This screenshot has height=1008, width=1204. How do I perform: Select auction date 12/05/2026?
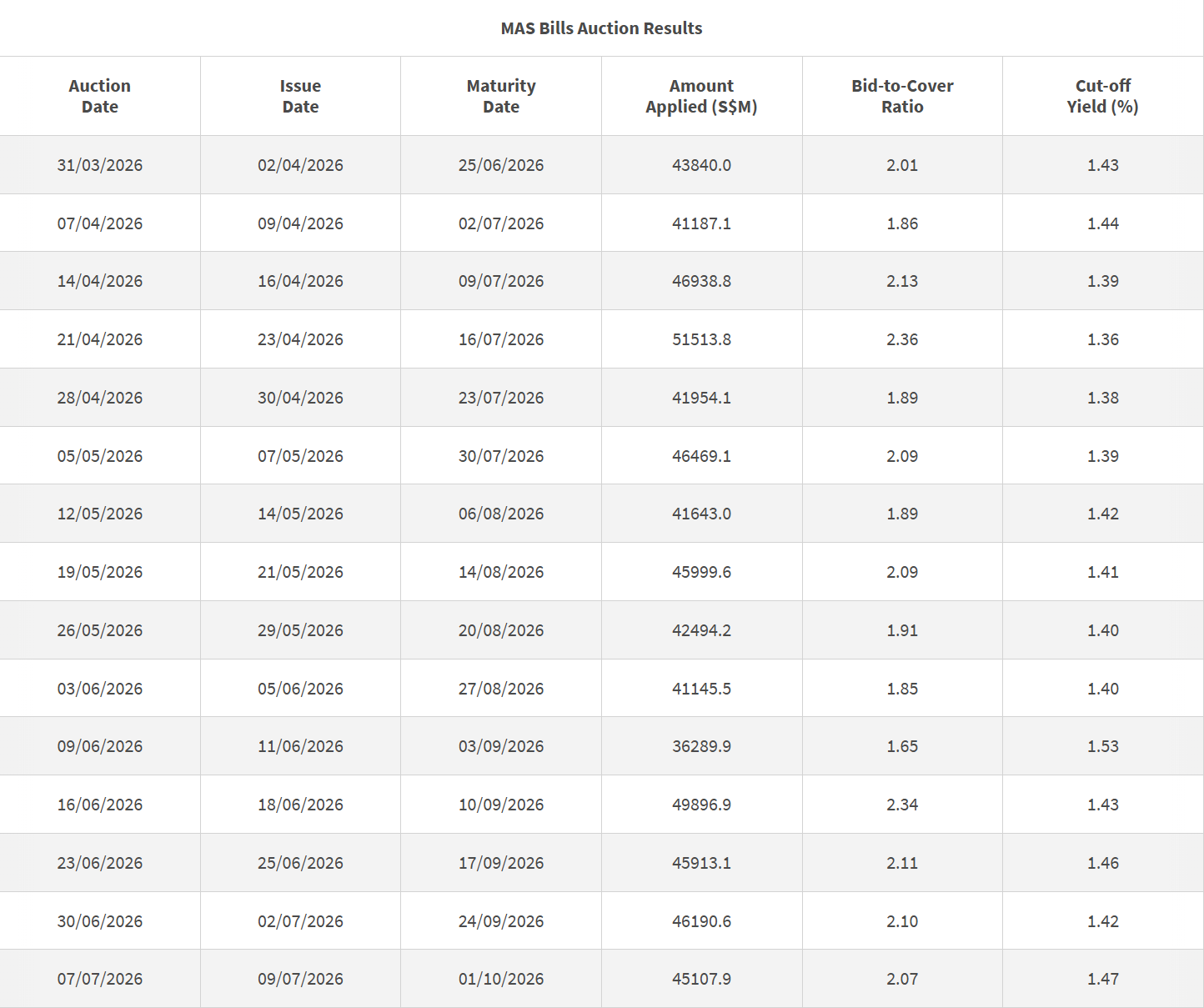(100, 514)
